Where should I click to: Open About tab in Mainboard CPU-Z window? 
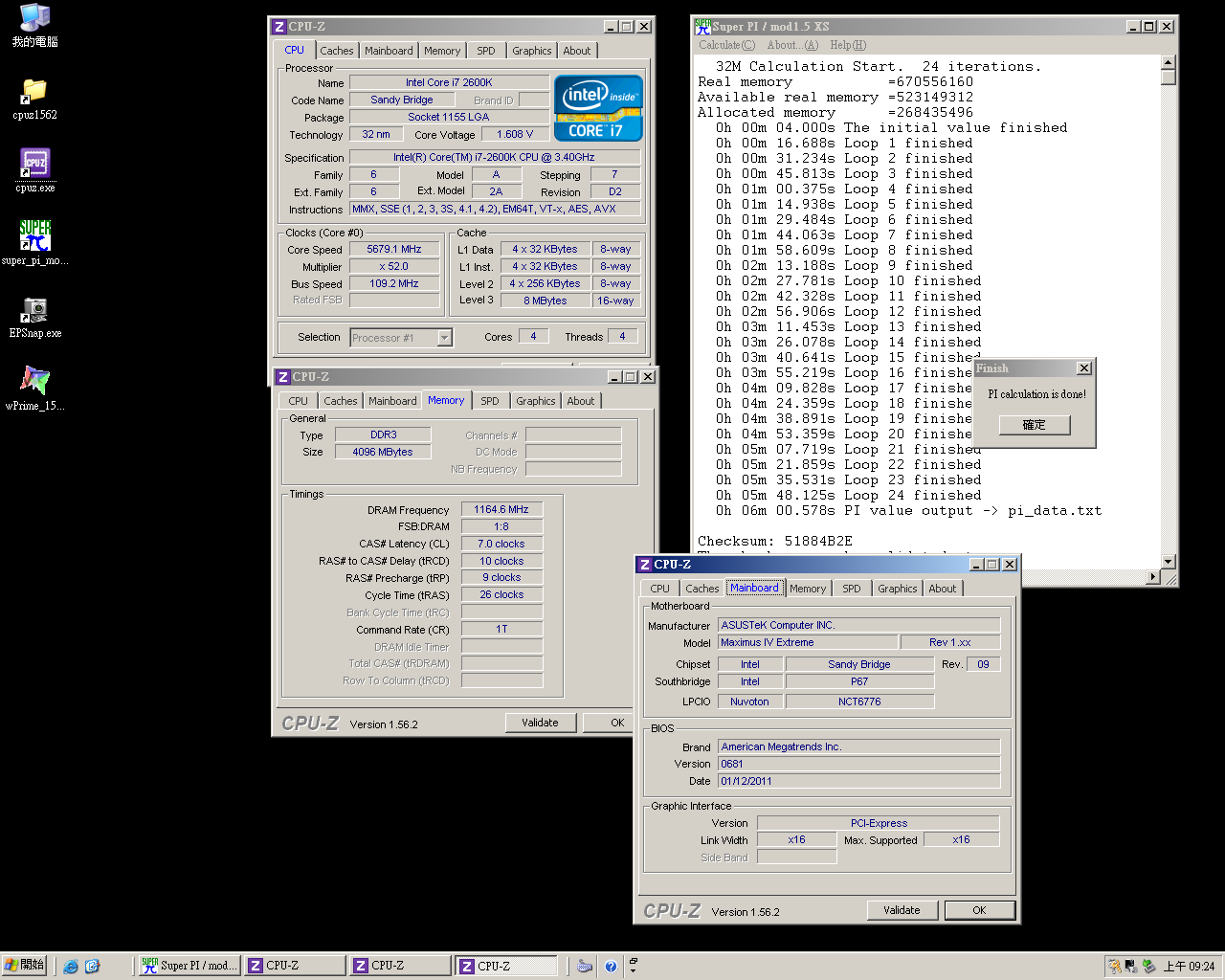pyautogui.click(x=943, y=589)
